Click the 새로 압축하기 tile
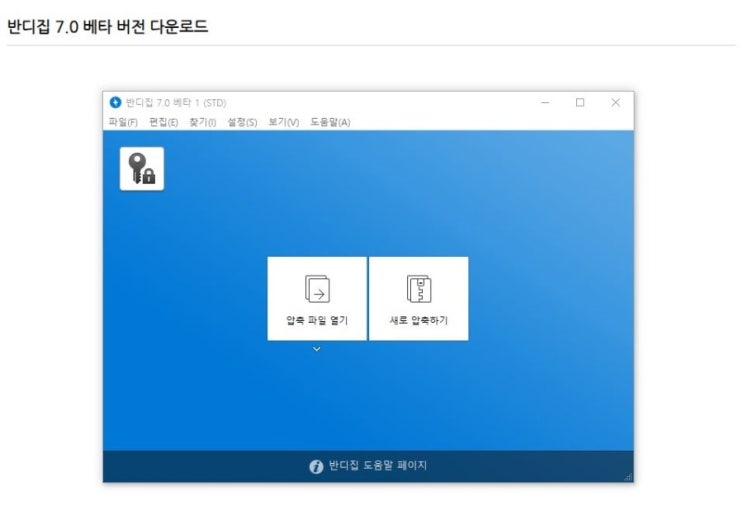The image size is (743, 515). (x=418, y=298)
